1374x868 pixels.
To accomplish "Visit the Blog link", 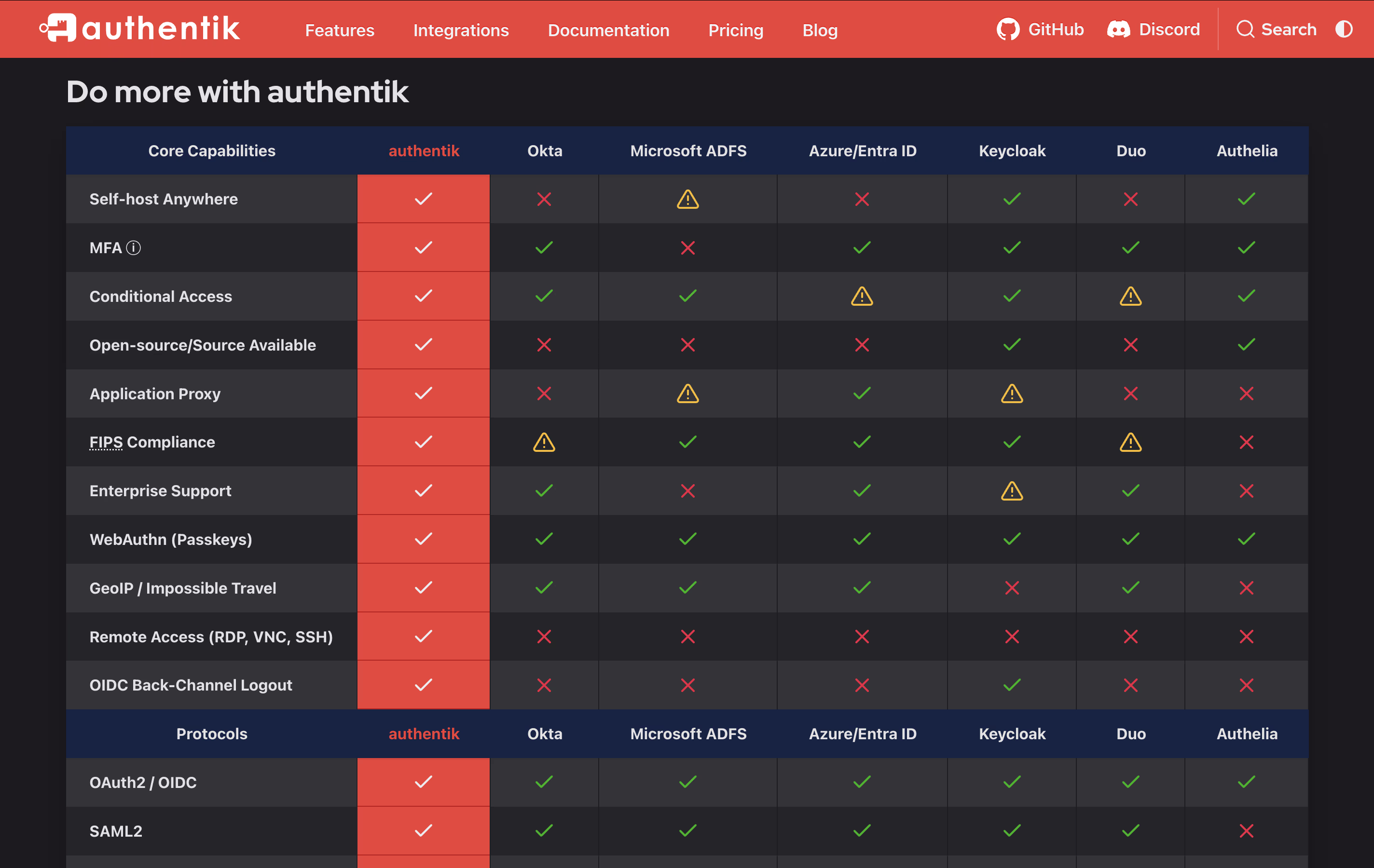I will point(819,30).
